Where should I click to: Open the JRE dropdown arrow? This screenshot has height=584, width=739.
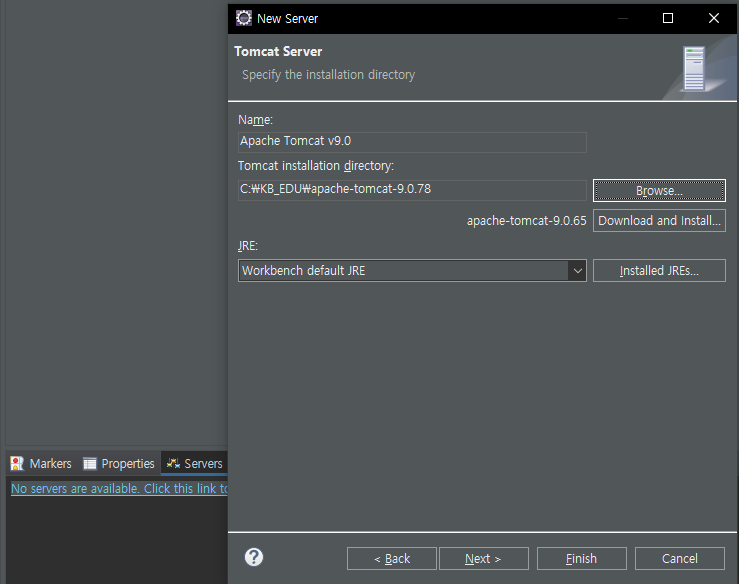coord(577,271)
